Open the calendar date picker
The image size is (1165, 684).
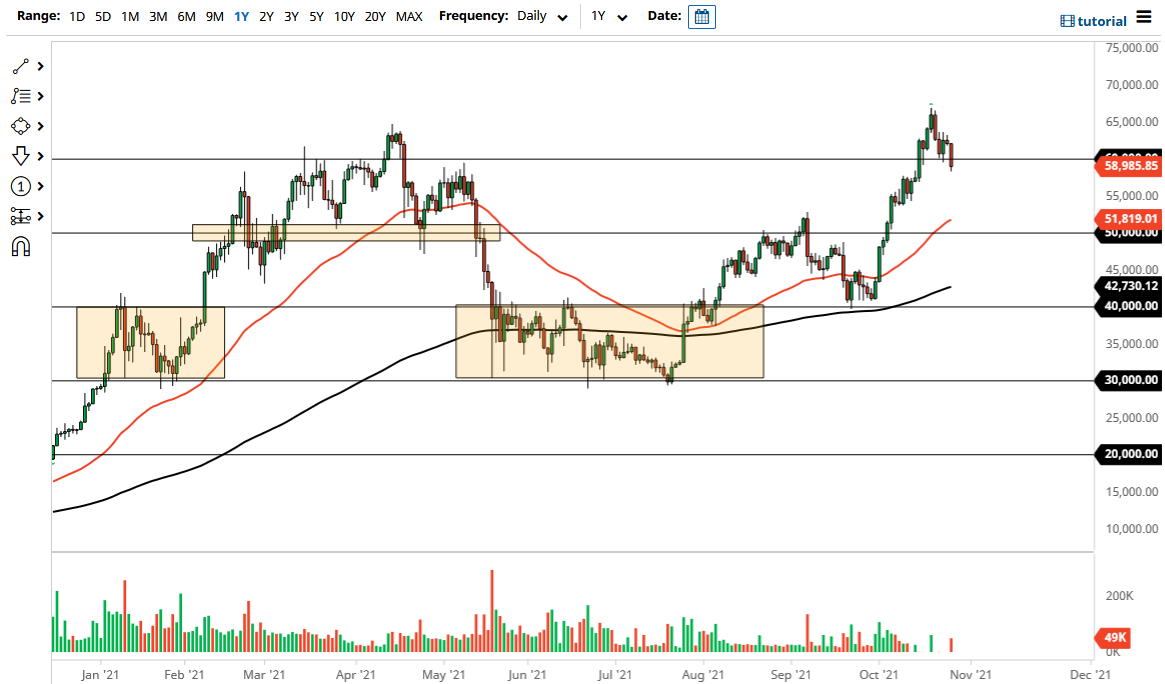pos(701,16)
